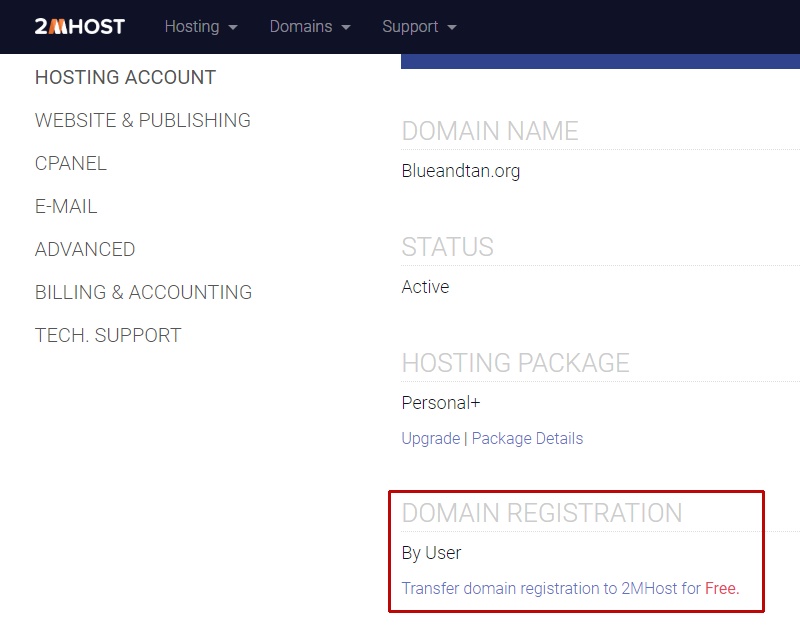Screen dimensions: 800x627
Task: Go to the cPanel section
Action: pos(71,163)
